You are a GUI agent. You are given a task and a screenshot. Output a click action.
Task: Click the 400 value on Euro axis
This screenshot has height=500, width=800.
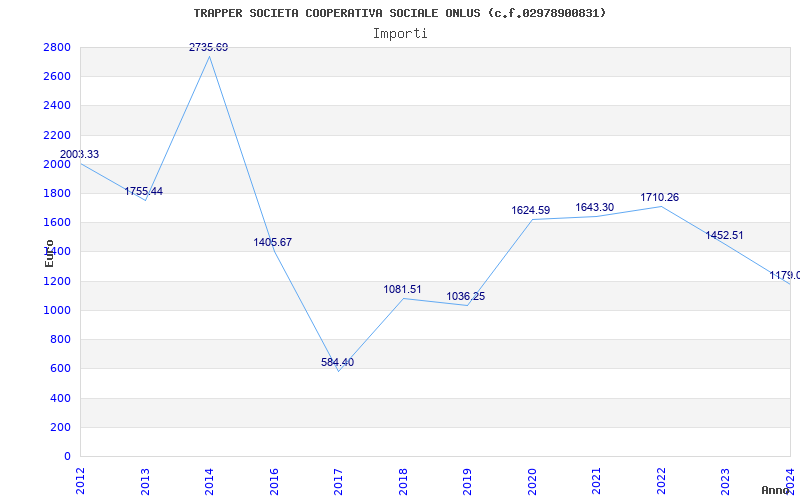60,398
